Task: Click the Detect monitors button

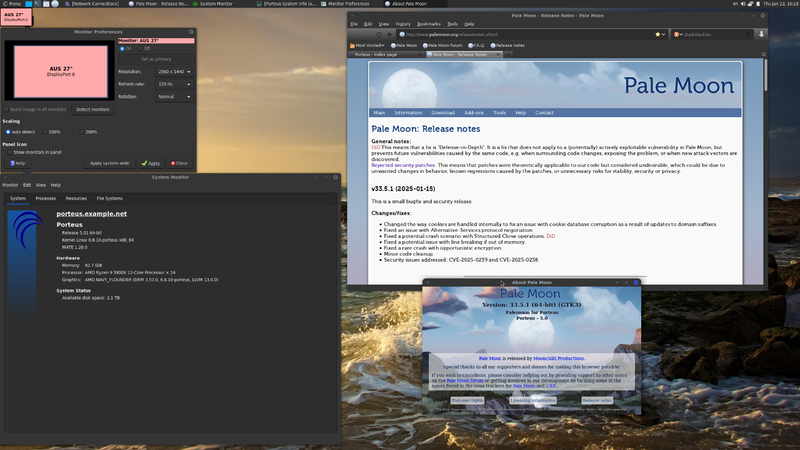Action: [93, 109]
